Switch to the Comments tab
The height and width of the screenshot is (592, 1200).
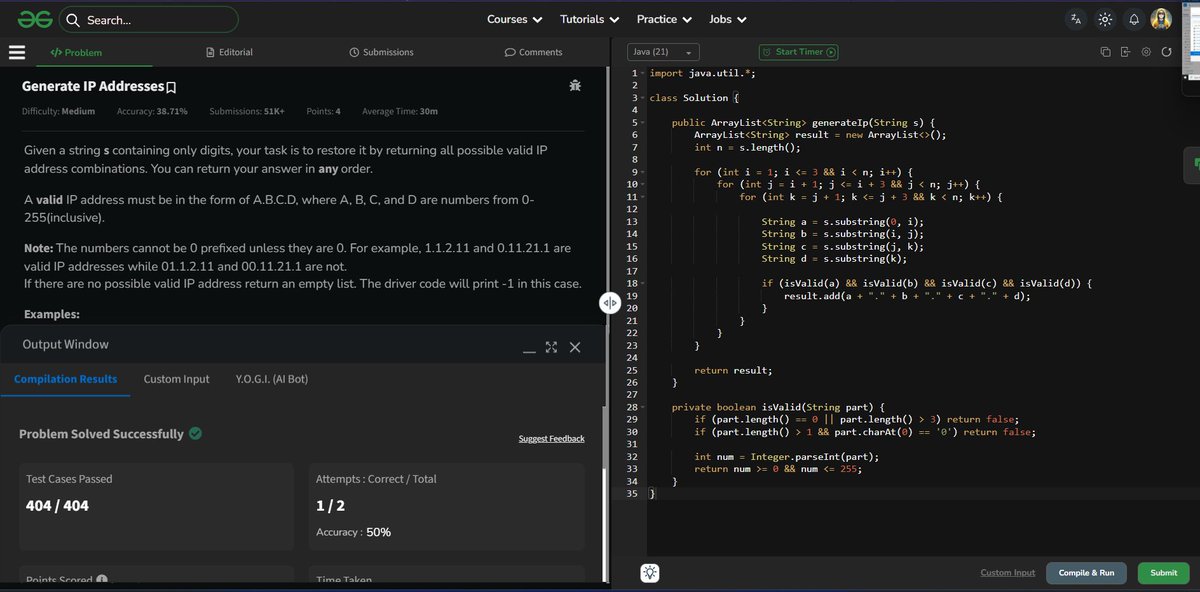pyautogui.click(x=533, y=52)
